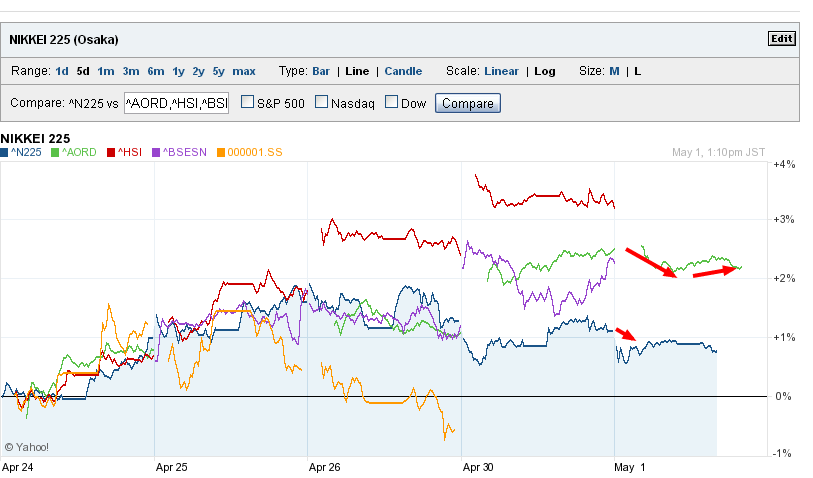Enable the S&P 500 checkbox

[x=247, y=102]
